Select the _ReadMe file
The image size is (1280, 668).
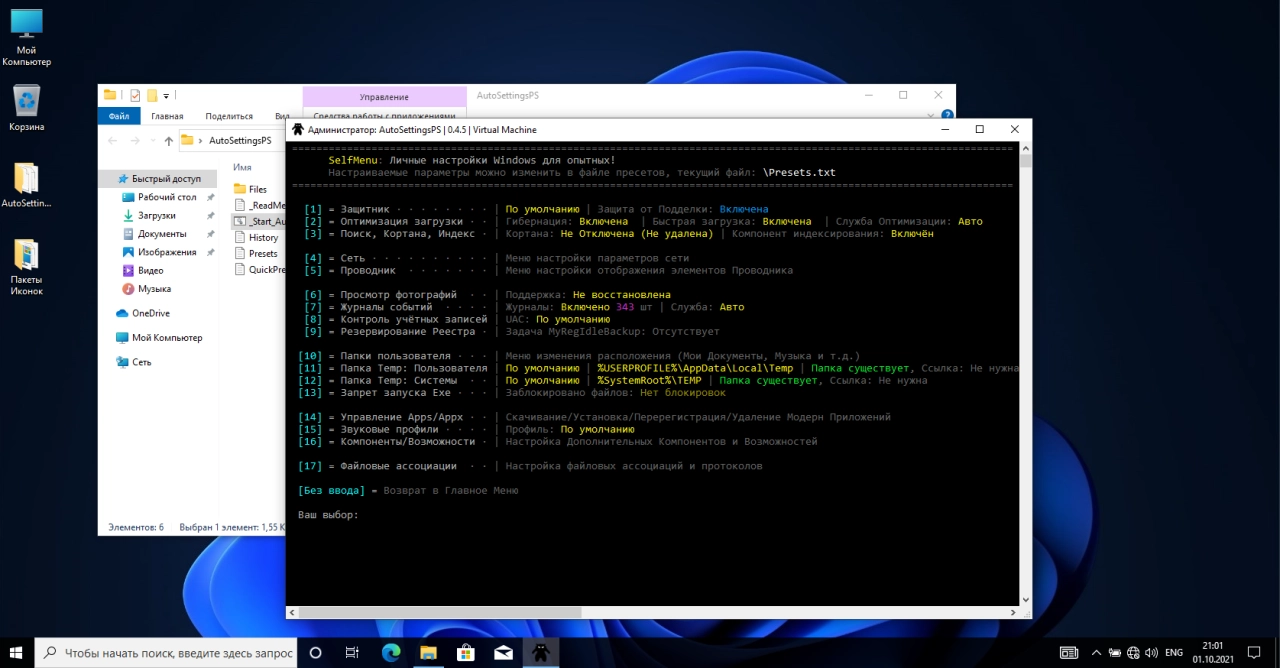coord(259,205)
